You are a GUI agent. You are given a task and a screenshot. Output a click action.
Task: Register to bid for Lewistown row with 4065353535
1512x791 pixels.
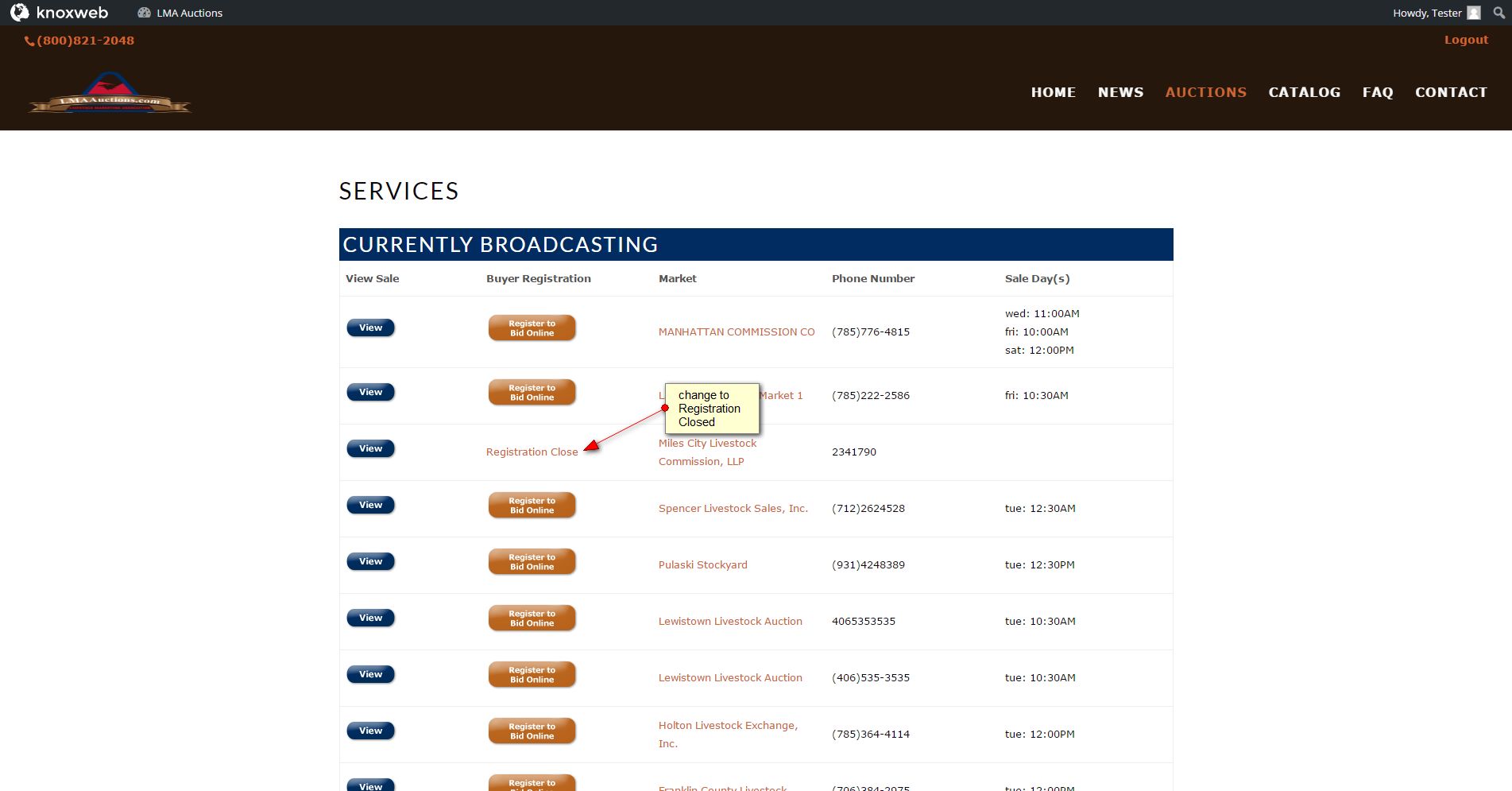[x=532, y=618]
